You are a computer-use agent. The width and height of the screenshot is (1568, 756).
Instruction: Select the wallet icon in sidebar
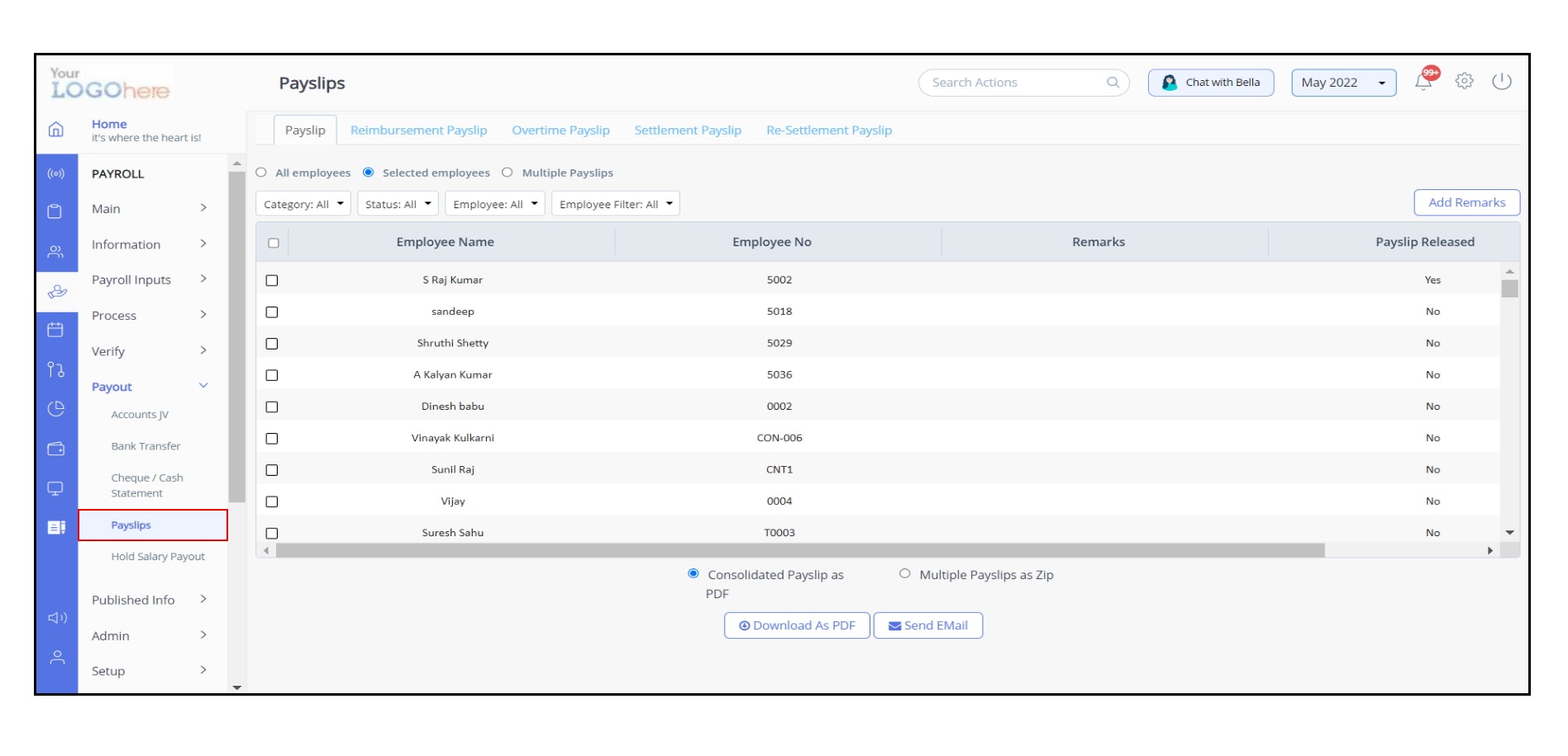pos(55,449)
